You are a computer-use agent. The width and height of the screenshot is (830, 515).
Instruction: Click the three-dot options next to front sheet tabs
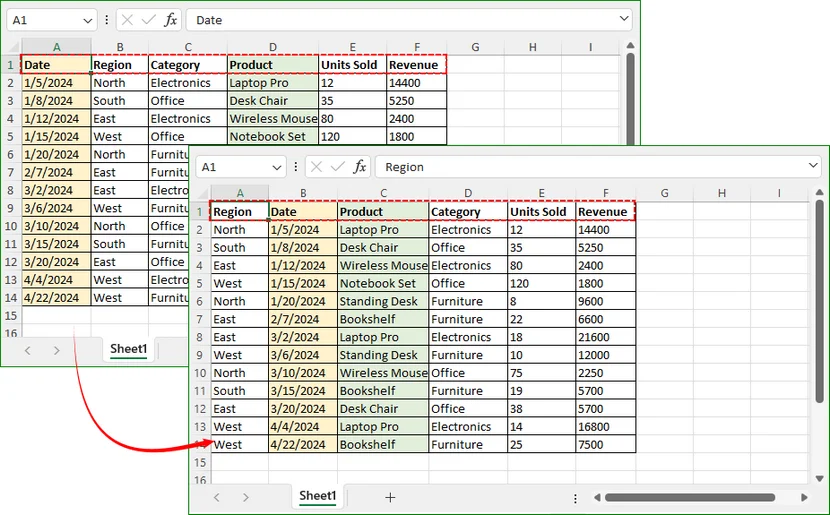pyautogui.click(x=575, y=498)
